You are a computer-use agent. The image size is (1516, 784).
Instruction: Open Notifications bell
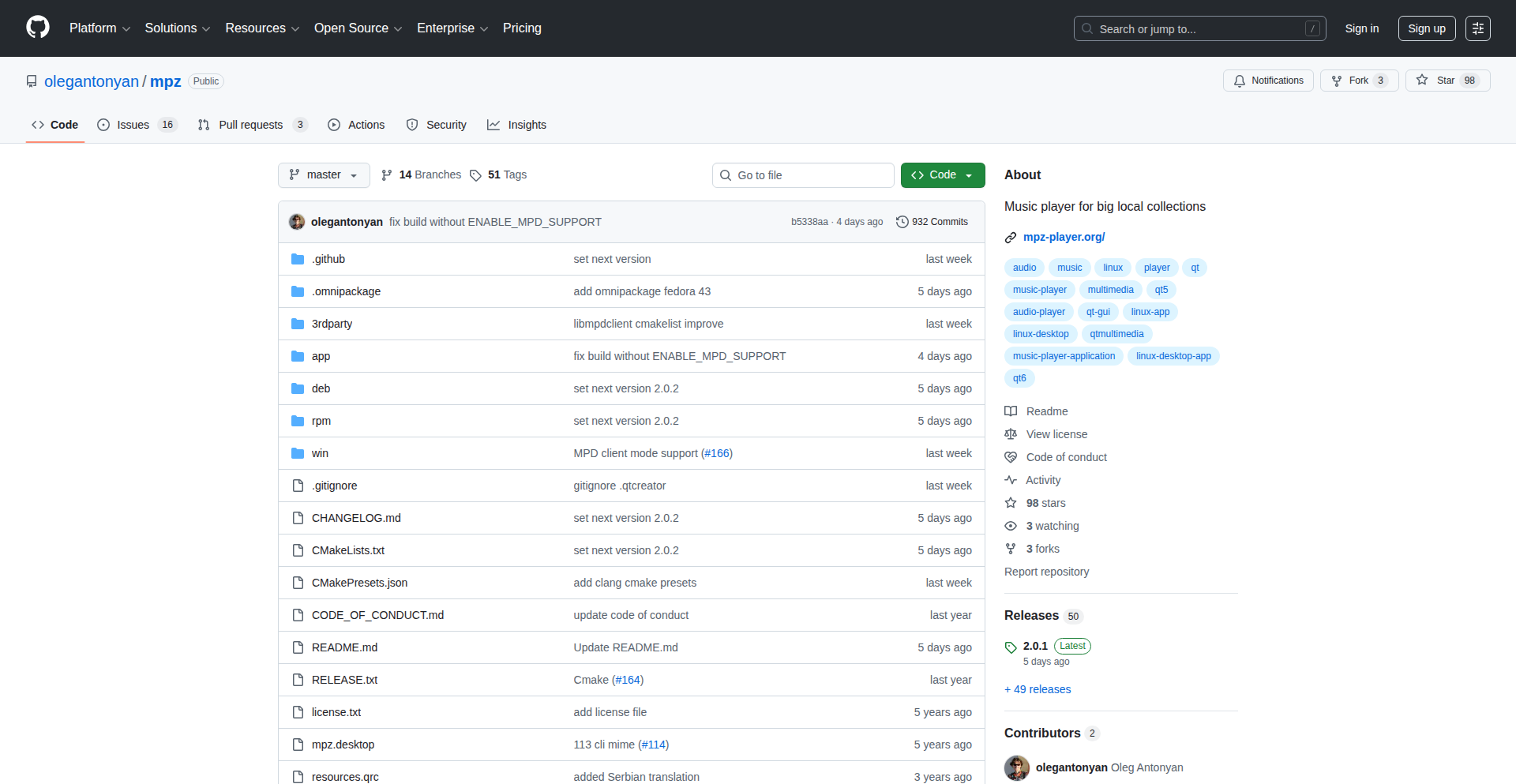1268,81
